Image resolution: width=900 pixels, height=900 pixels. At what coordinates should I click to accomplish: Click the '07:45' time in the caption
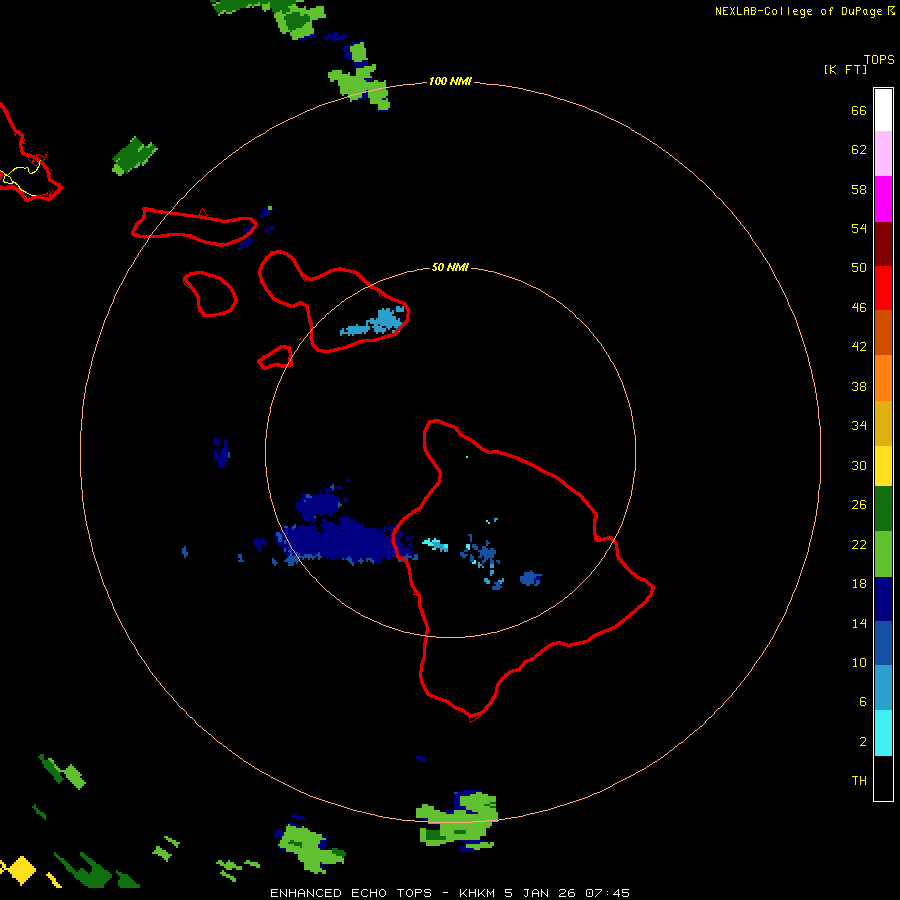pyautogui.click(x=607, y=893)
